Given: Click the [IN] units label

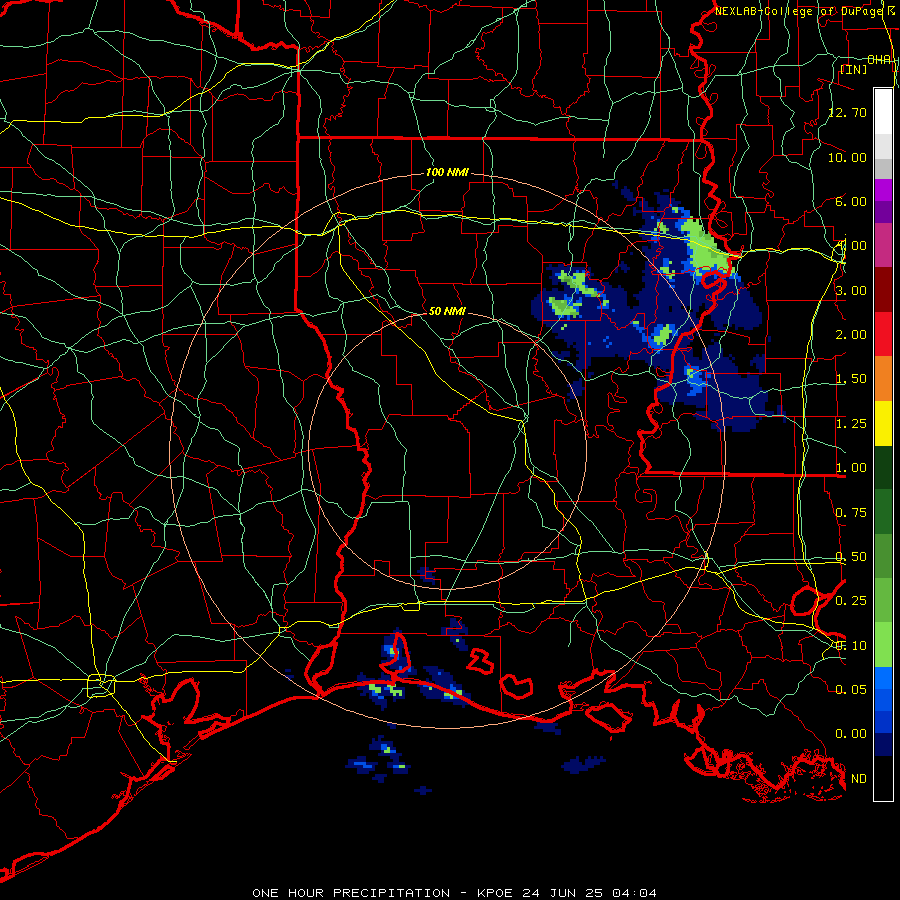Looking at the screenshot, I should (x=854, y=69).
